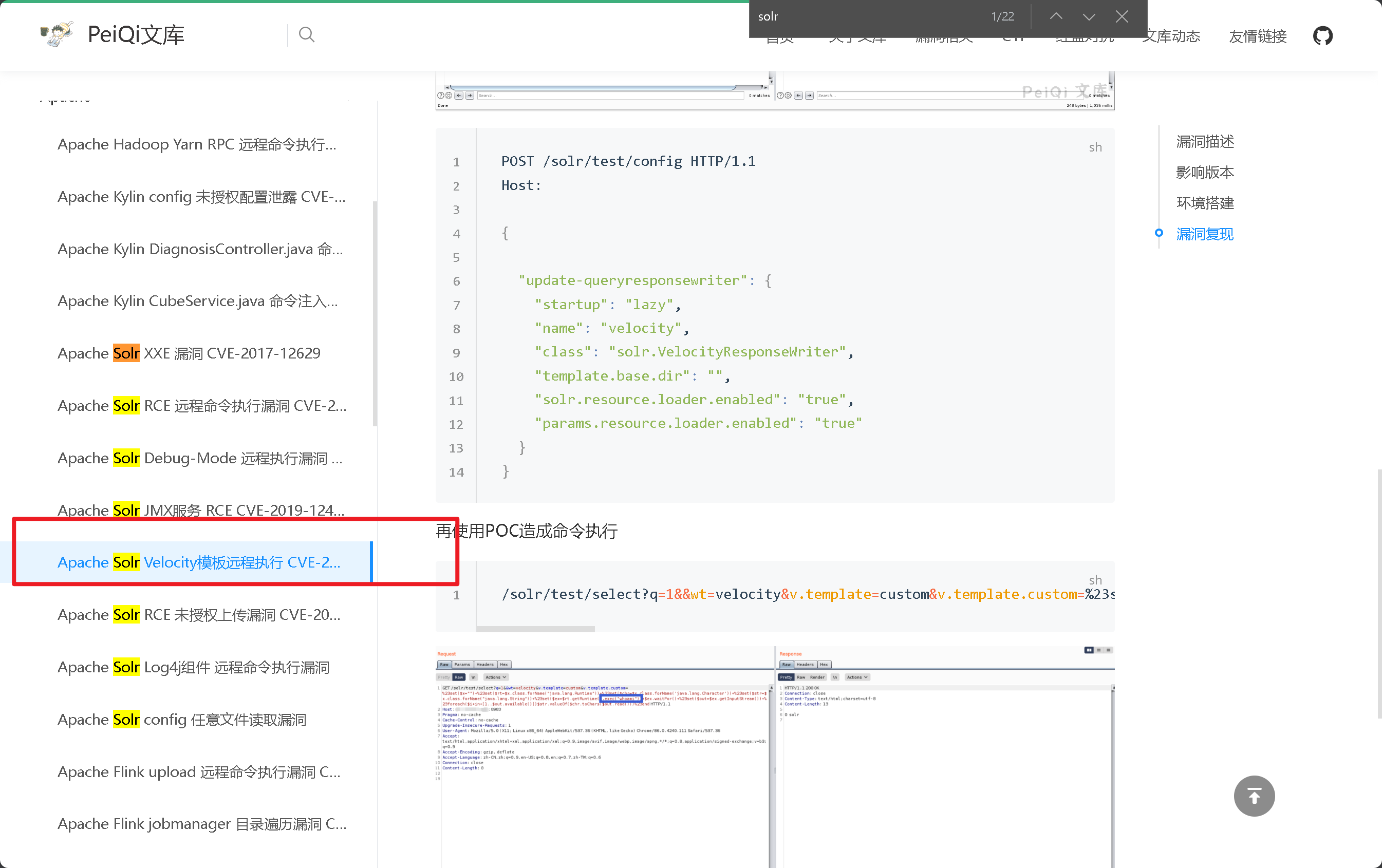Click the search magnifier icon

point(307,35)
